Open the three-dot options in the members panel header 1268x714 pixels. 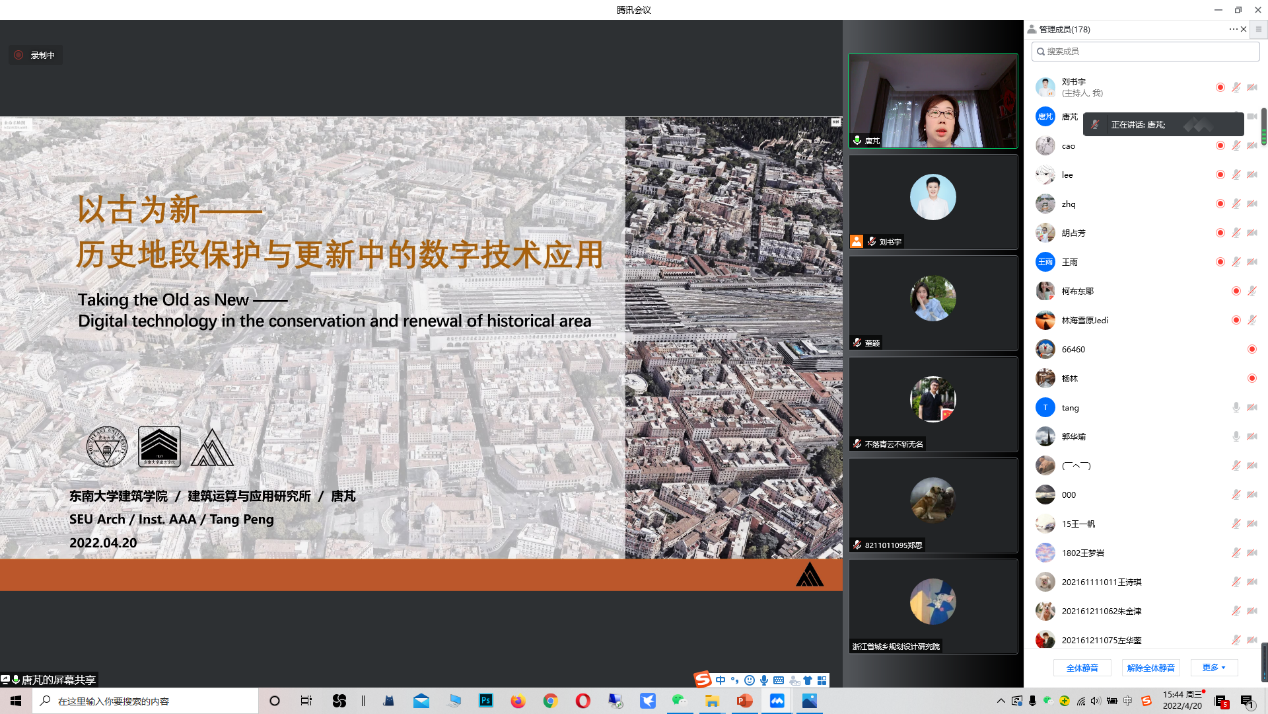tap(1233, 29)
